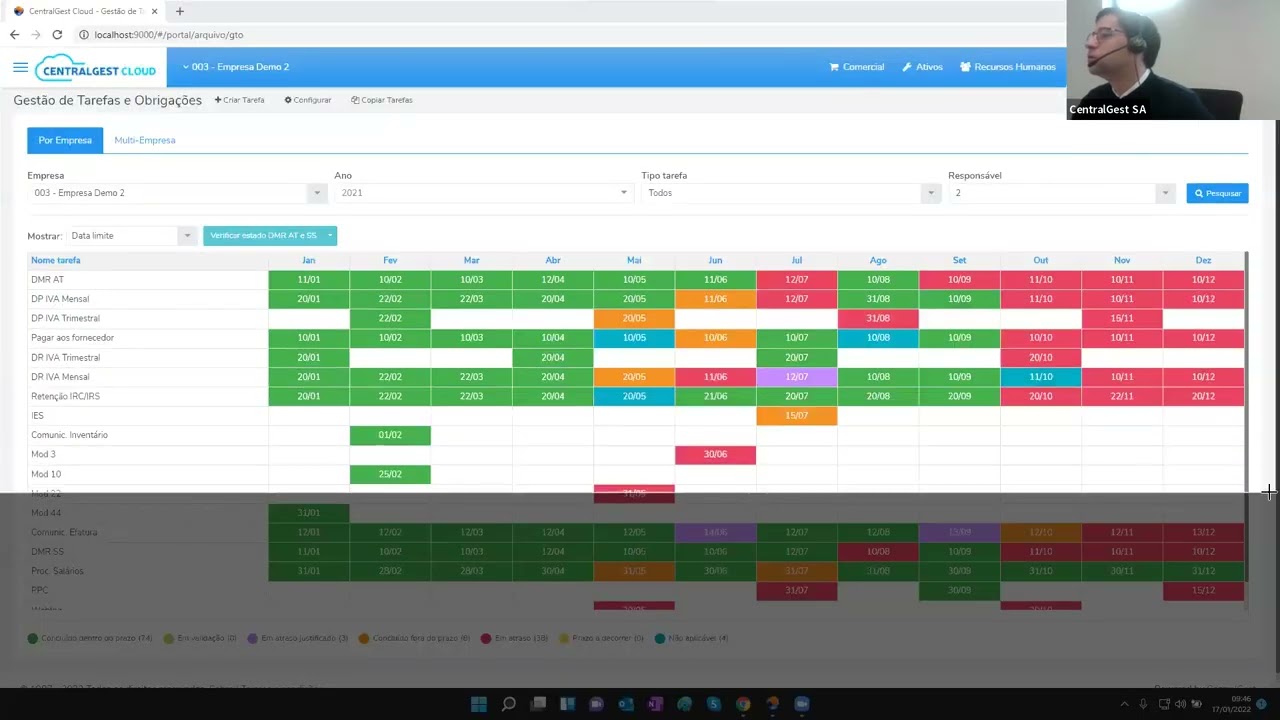Open Chrome from the taskbar
The width and height of the screenshot is (1280, 720).
tap(743, 704)
